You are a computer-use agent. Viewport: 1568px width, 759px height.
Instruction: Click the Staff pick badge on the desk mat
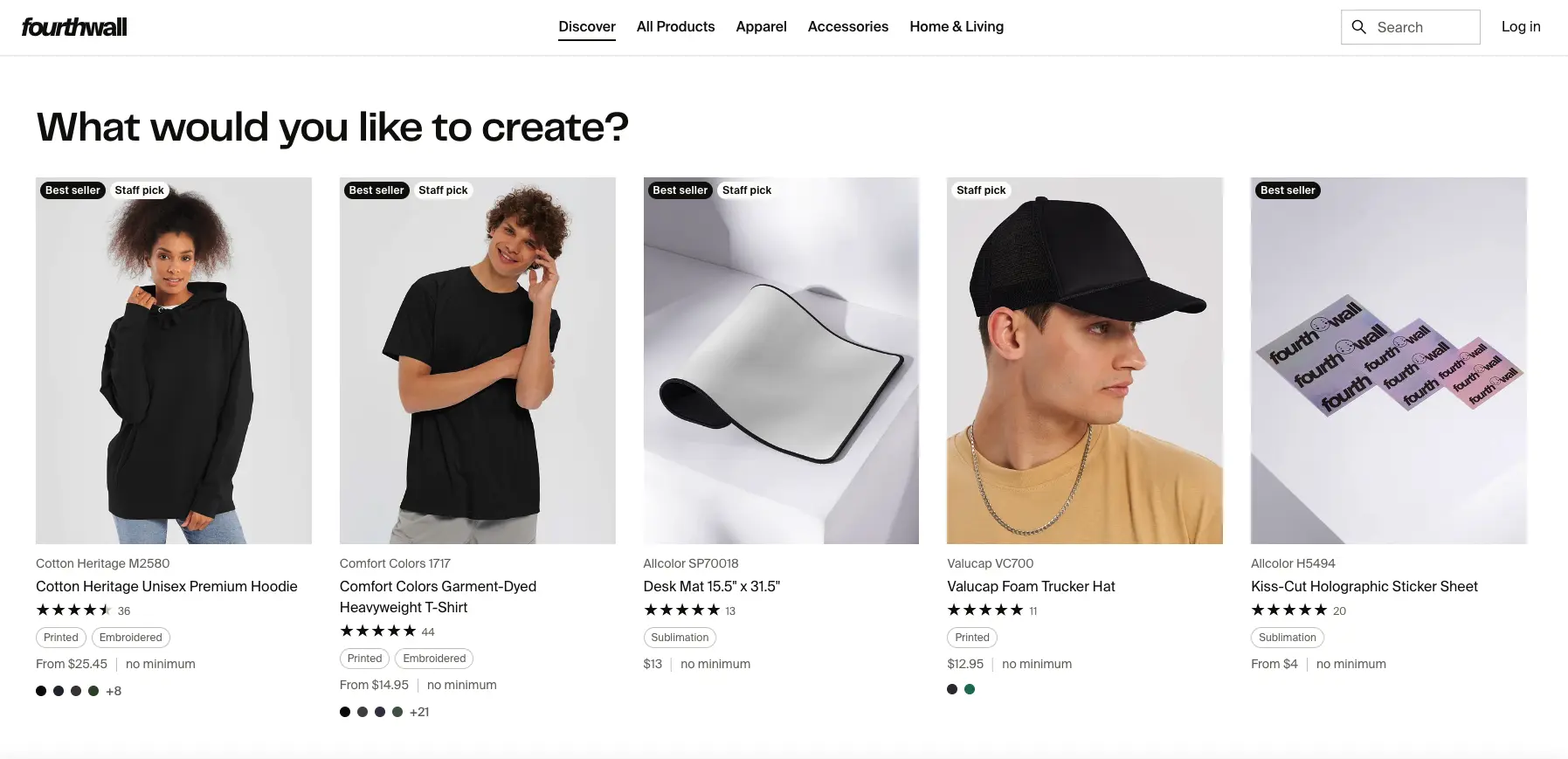pyautogui.click(x=746, y=190)
